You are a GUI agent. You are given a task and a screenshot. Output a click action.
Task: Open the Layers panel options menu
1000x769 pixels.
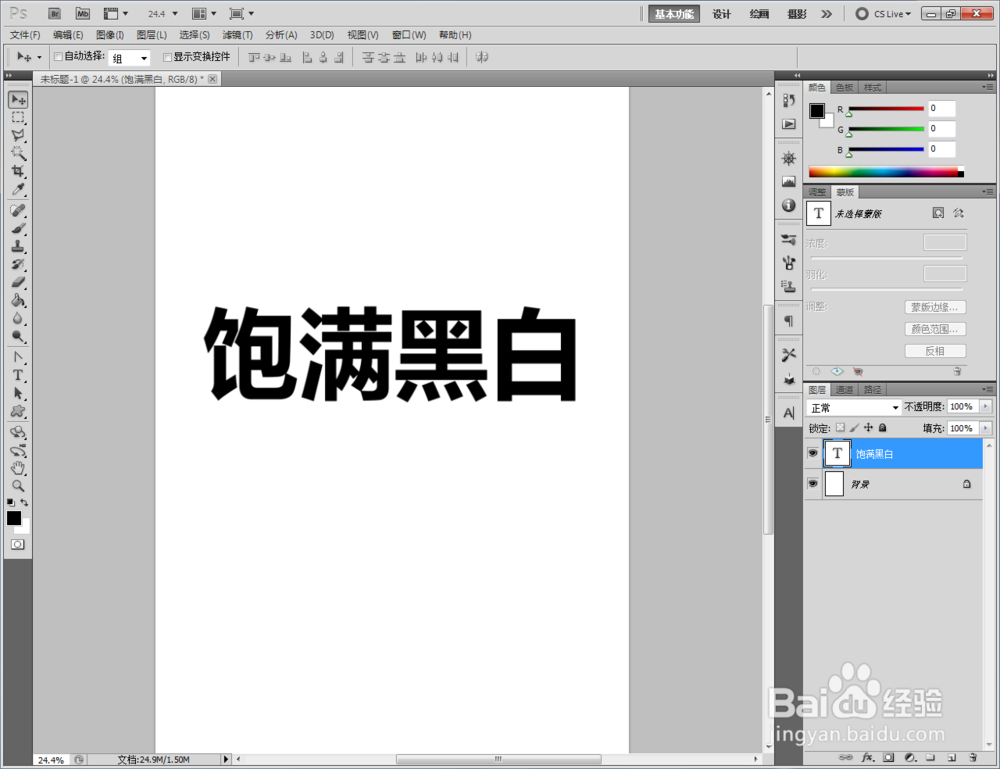988,389
